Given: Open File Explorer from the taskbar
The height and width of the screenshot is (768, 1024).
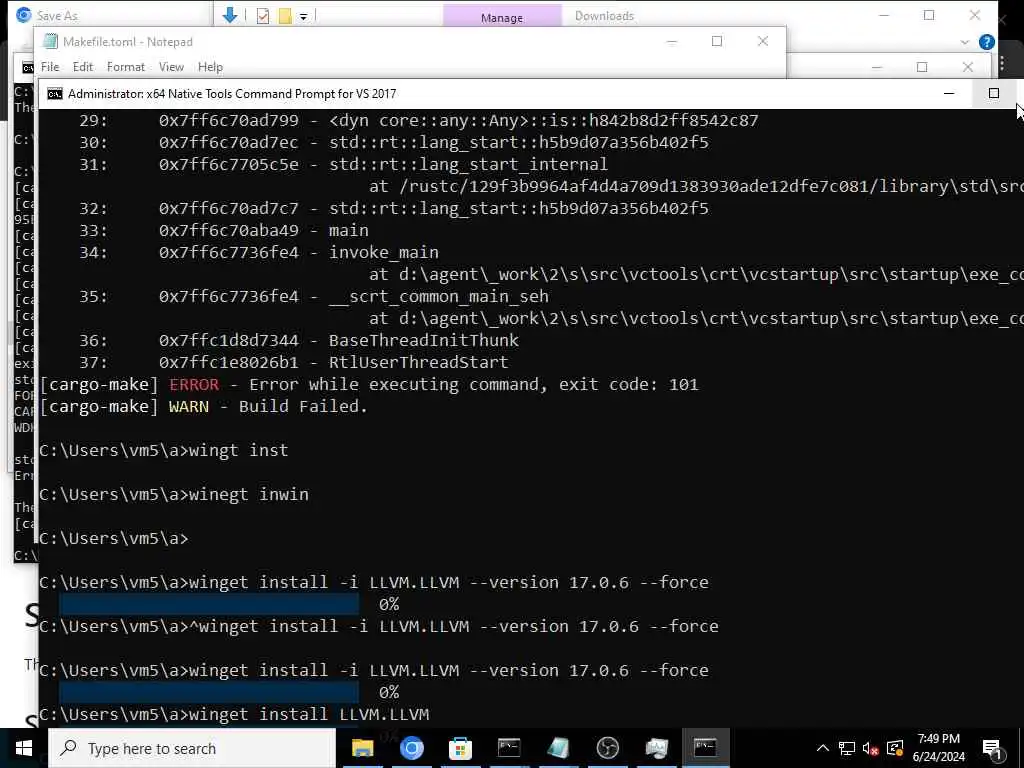Looking at the screenshot, I should tap(362, 748).
